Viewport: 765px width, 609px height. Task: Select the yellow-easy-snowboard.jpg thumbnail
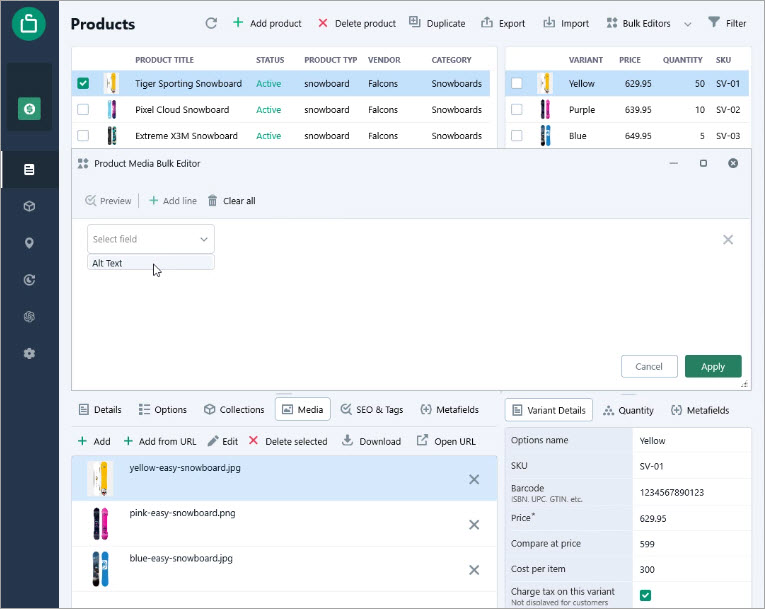(101, 479)
